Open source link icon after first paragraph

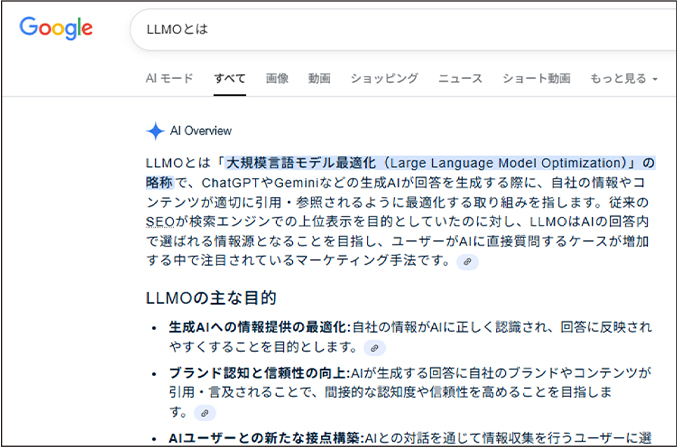tap(466, 261)
